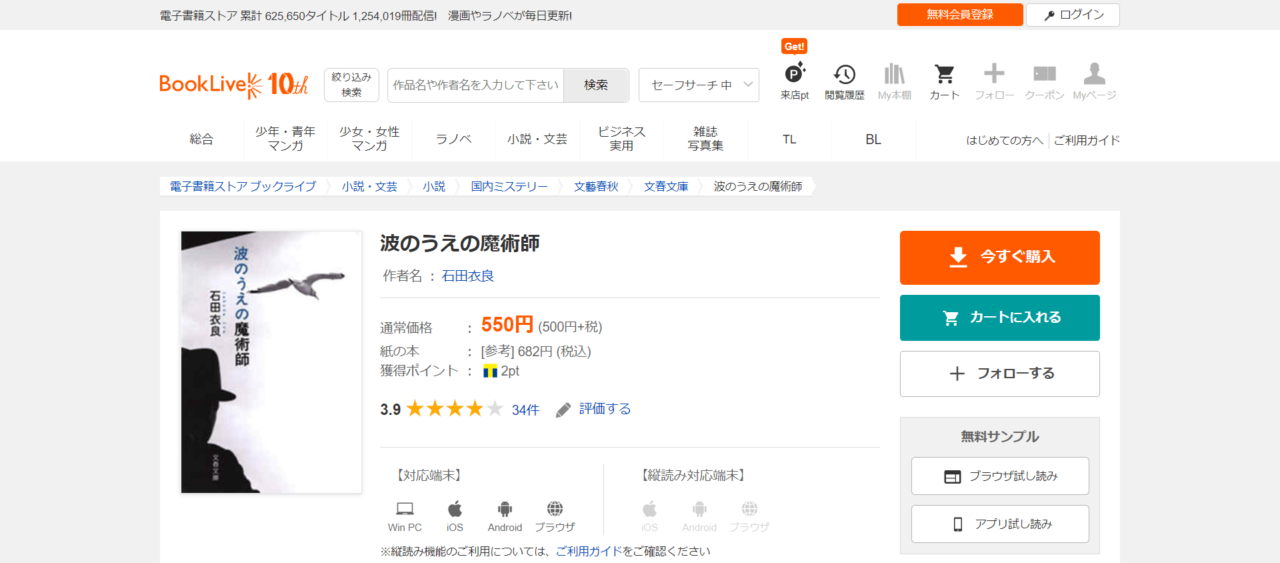Image resolution: width=1280 pixels, height=563 pixels.
Task: Select the 小説・文芸 category tab
Action: [537, 139]
